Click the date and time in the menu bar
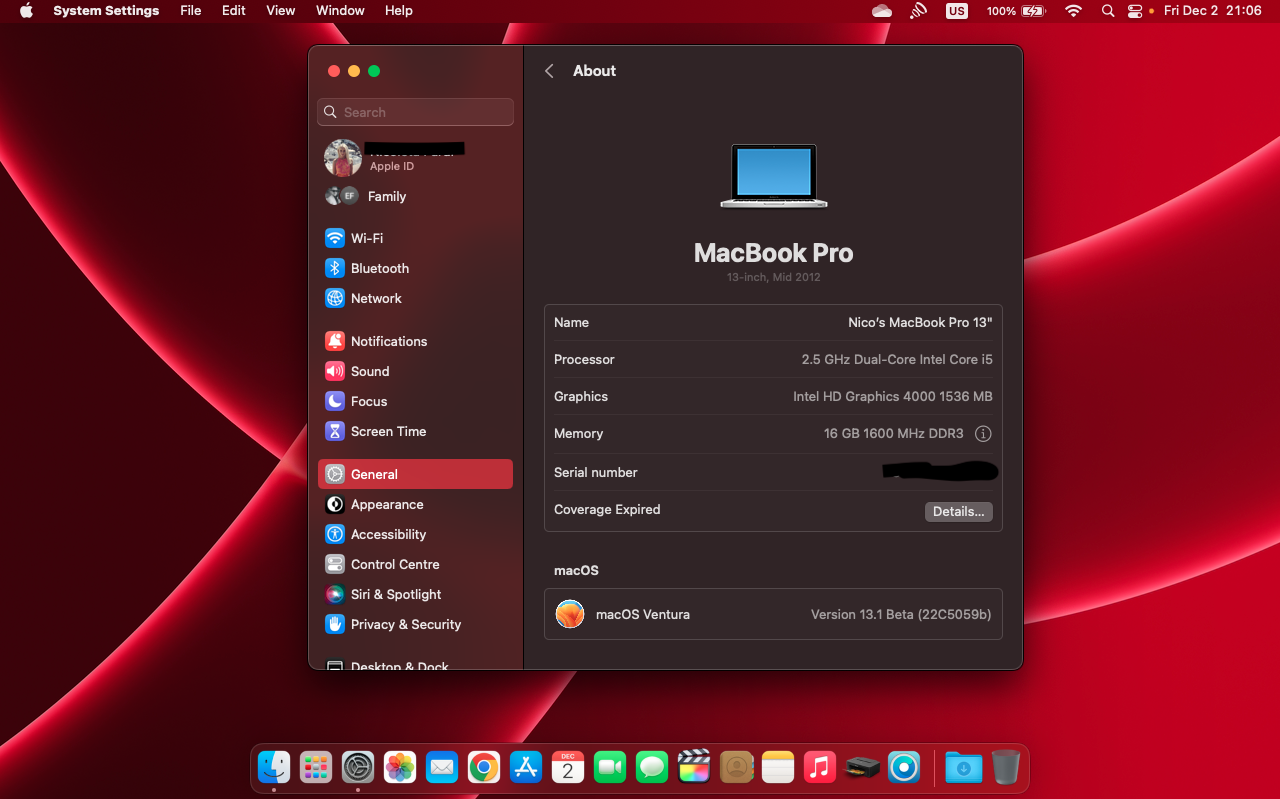 tap(1212, 11)
